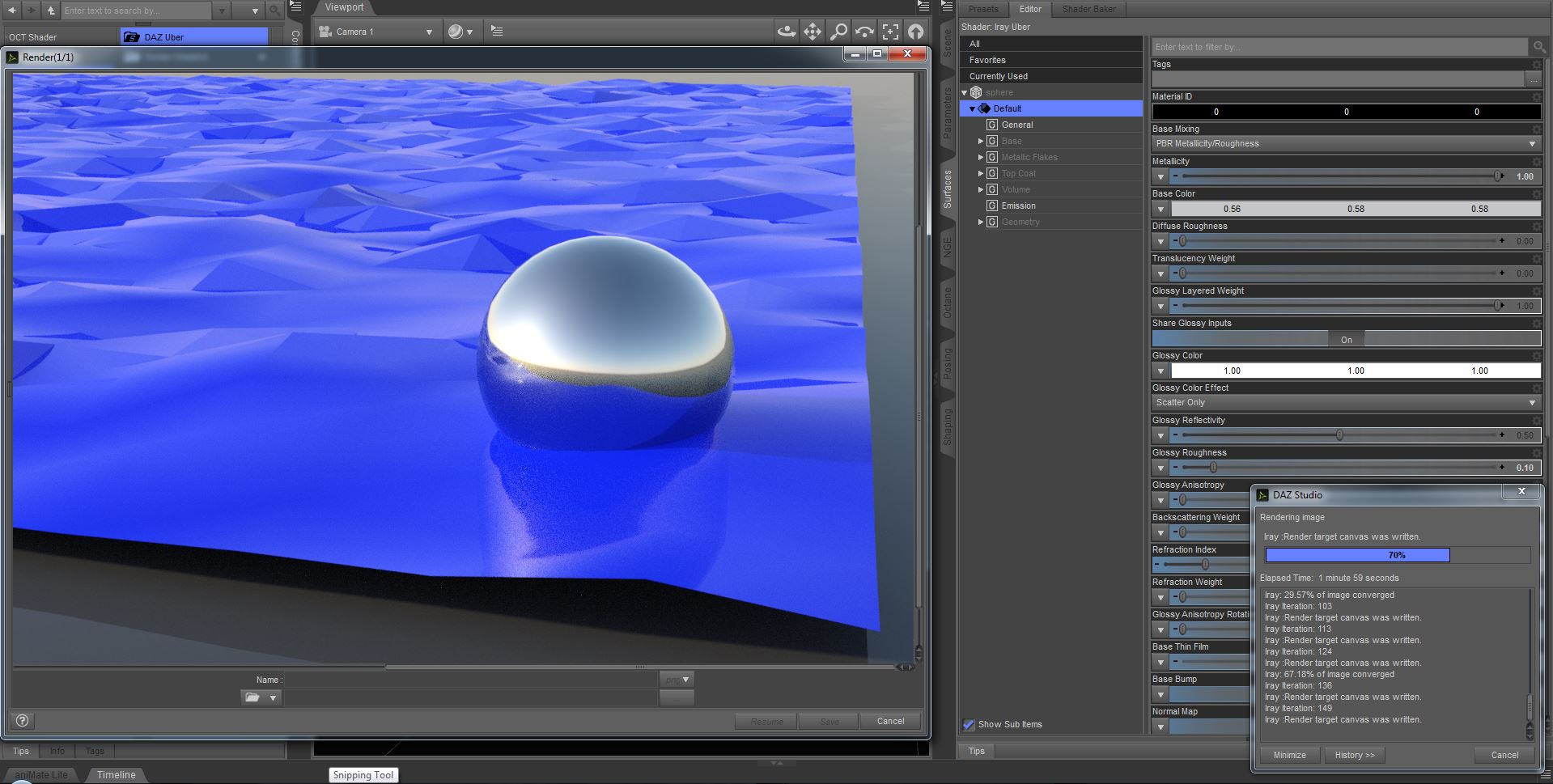Click the help icon in Render window

(22, 721)
